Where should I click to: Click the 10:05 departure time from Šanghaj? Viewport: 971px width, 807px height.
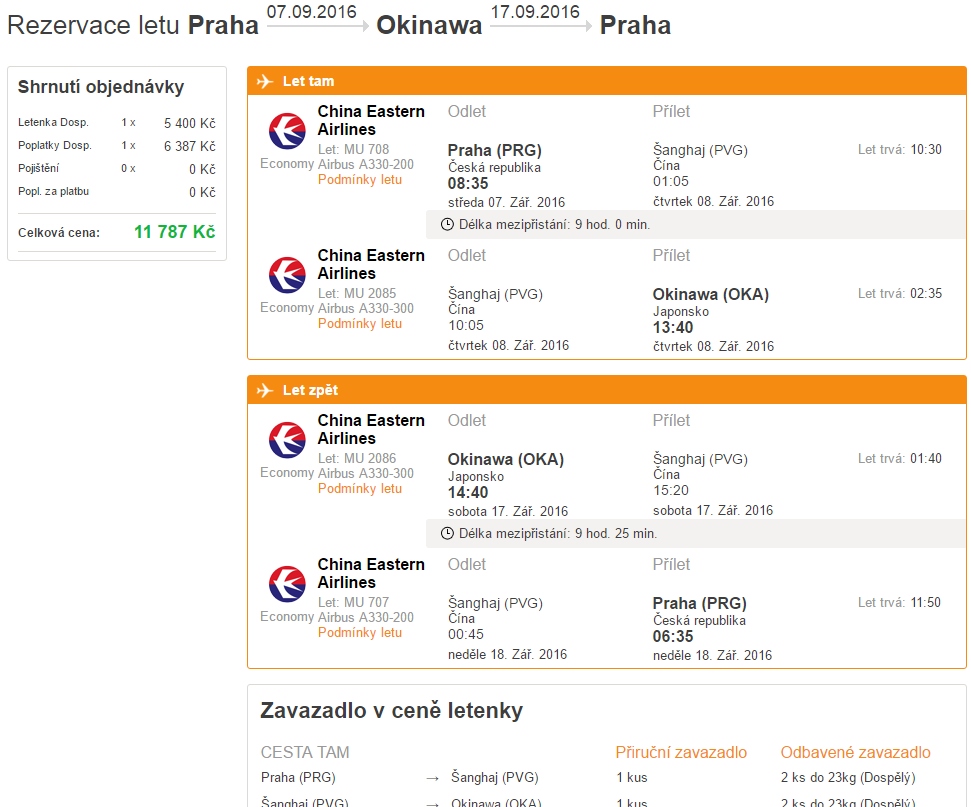point(466,325)
